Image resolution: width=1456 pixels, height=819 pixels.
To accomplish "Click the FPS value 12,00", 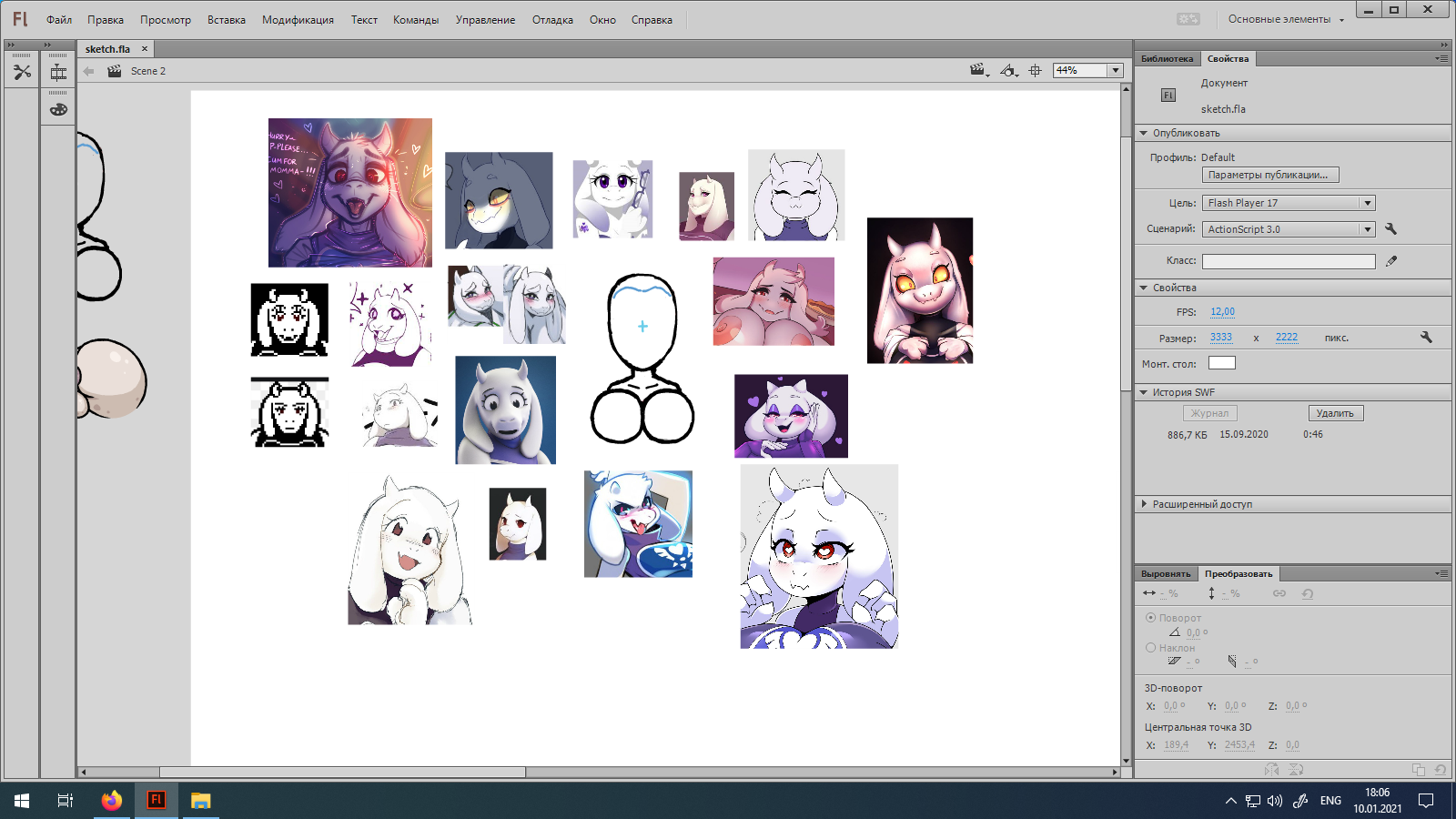I will [1222, 311].
